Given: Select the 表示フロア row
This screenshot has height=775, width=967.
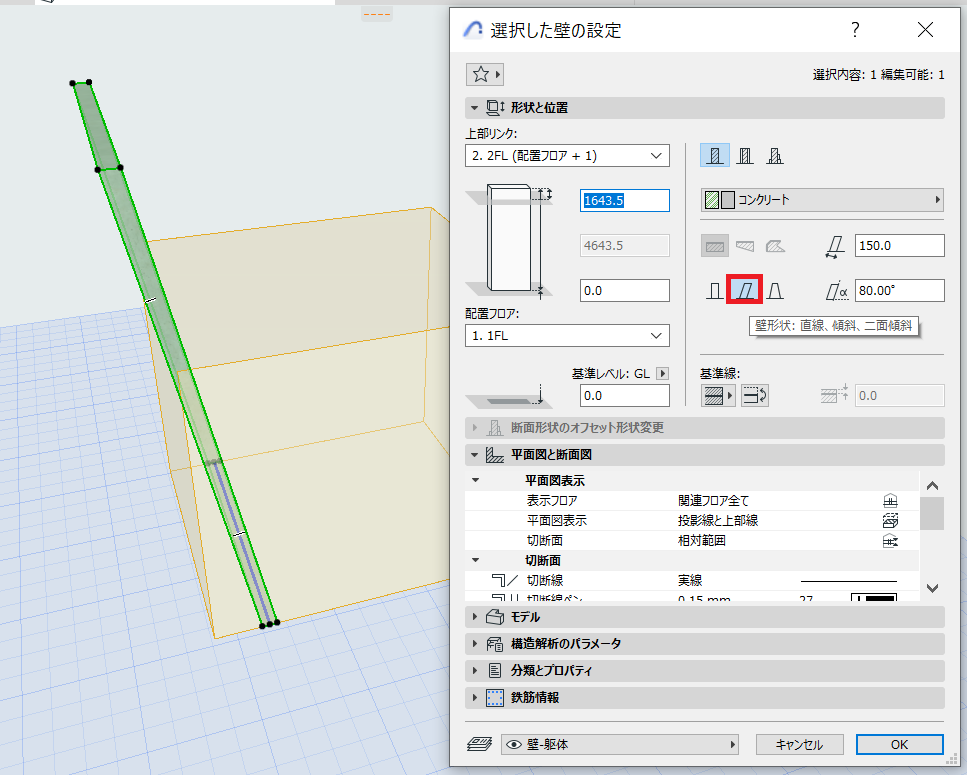Looking at the screenshot, I should pyautogui.click(x=691, y=501).
